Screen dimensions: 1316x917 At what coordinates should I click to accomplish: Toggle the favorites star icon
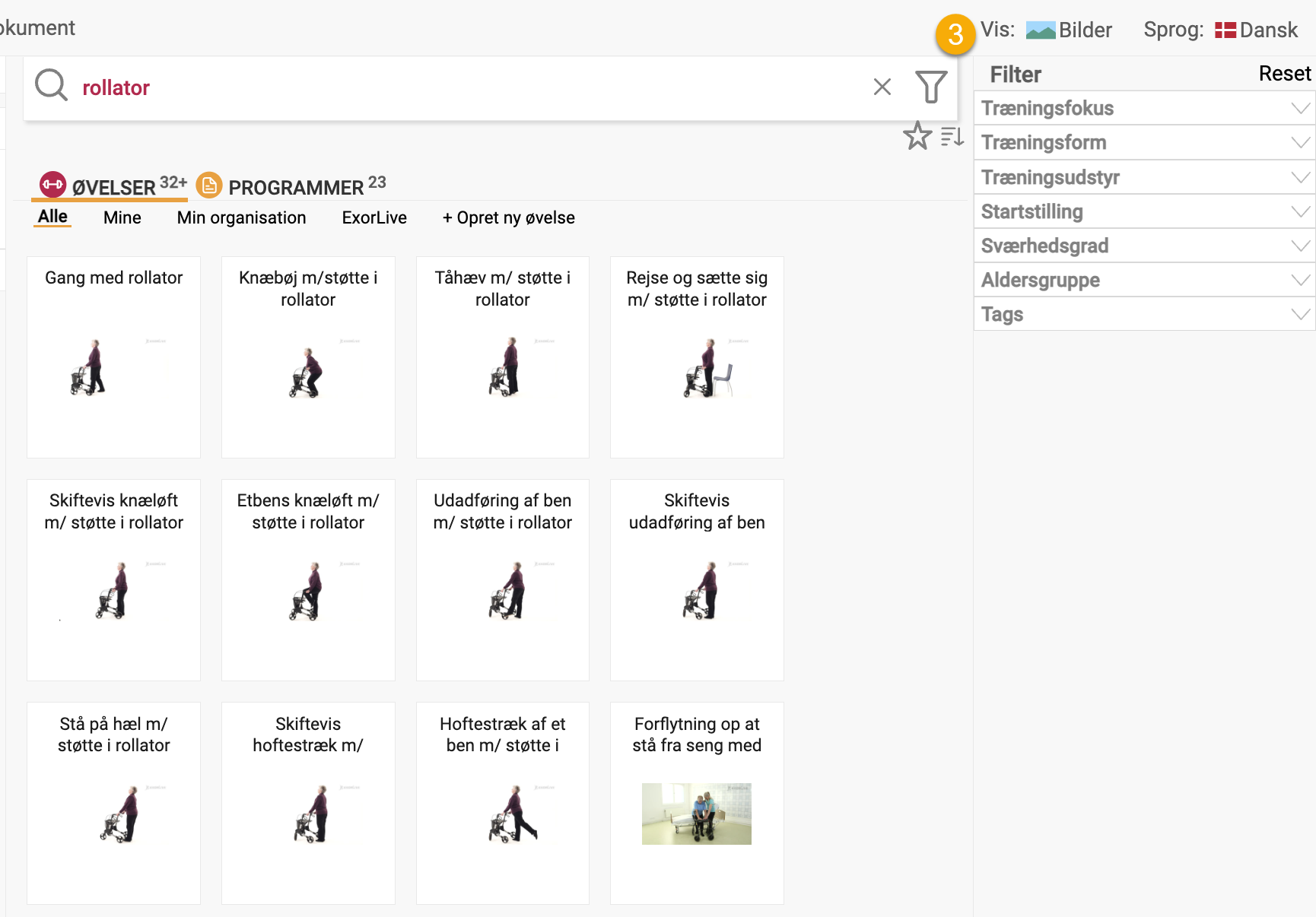click(x=917, y=136)
